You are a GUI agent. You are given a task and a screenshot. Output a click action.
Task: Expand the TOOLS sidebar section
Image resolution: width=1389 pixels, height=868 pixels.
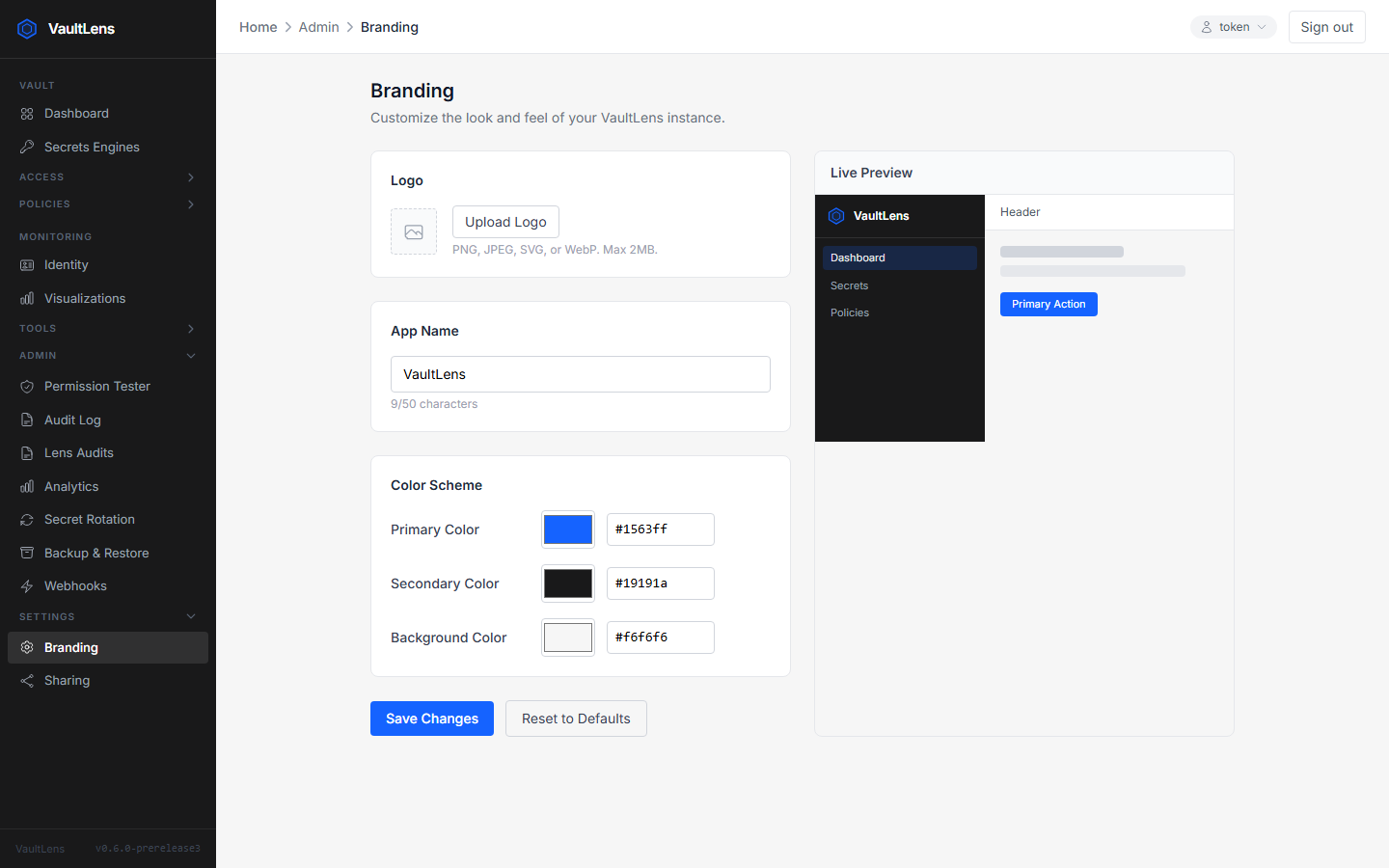[108, 329]
